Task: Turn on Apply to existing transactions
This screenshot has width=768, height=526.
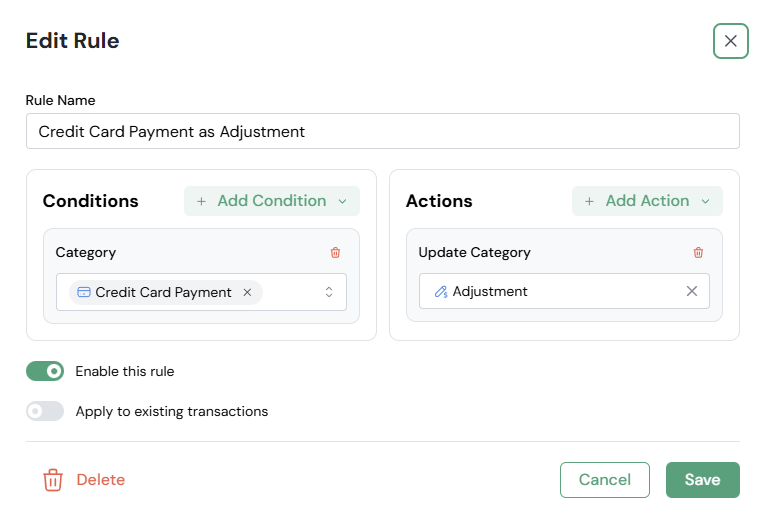Action: (x=45, y=411)
